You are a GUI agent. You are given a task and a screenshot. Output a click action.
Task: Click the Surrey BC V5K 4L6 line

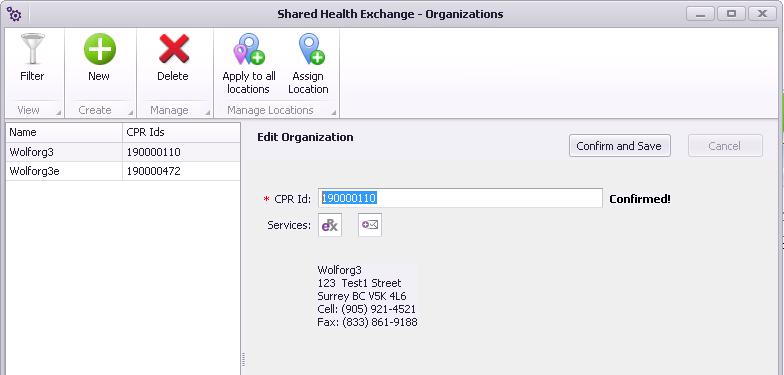(x=362, y=296)
